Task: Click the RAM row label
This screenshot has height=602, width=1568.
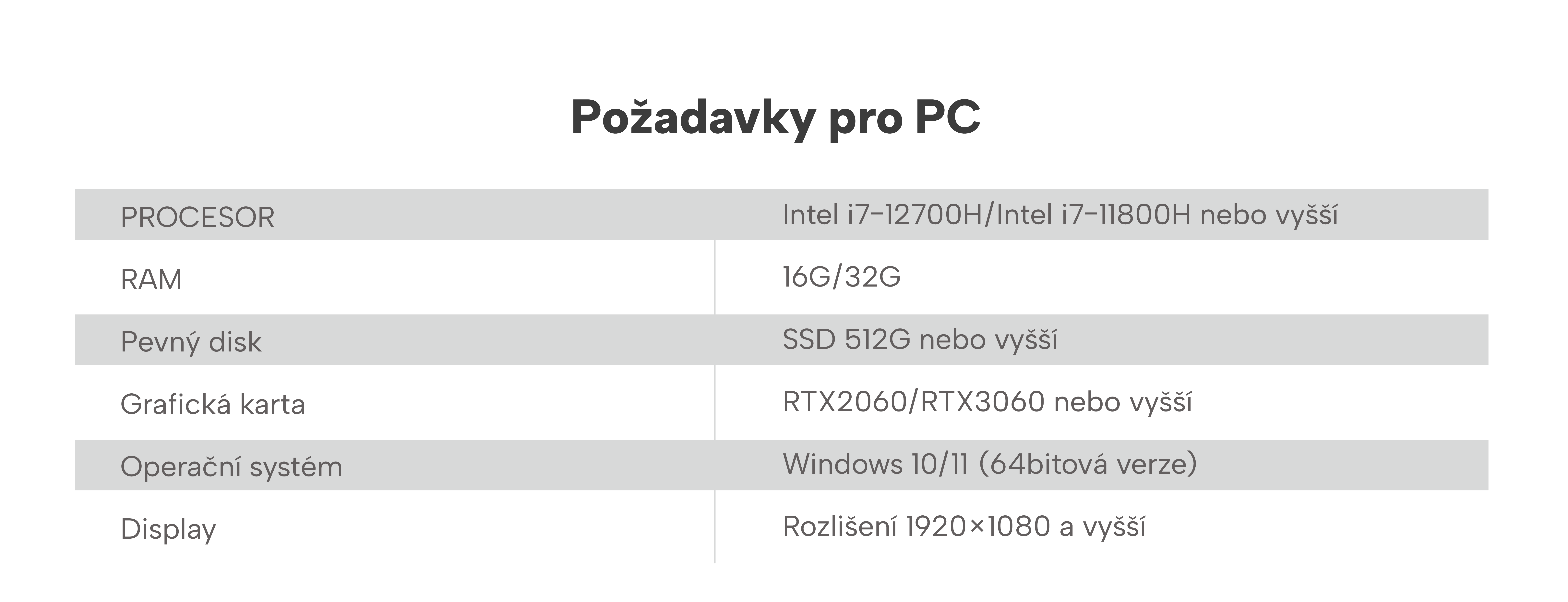Action: click(151, 279)
